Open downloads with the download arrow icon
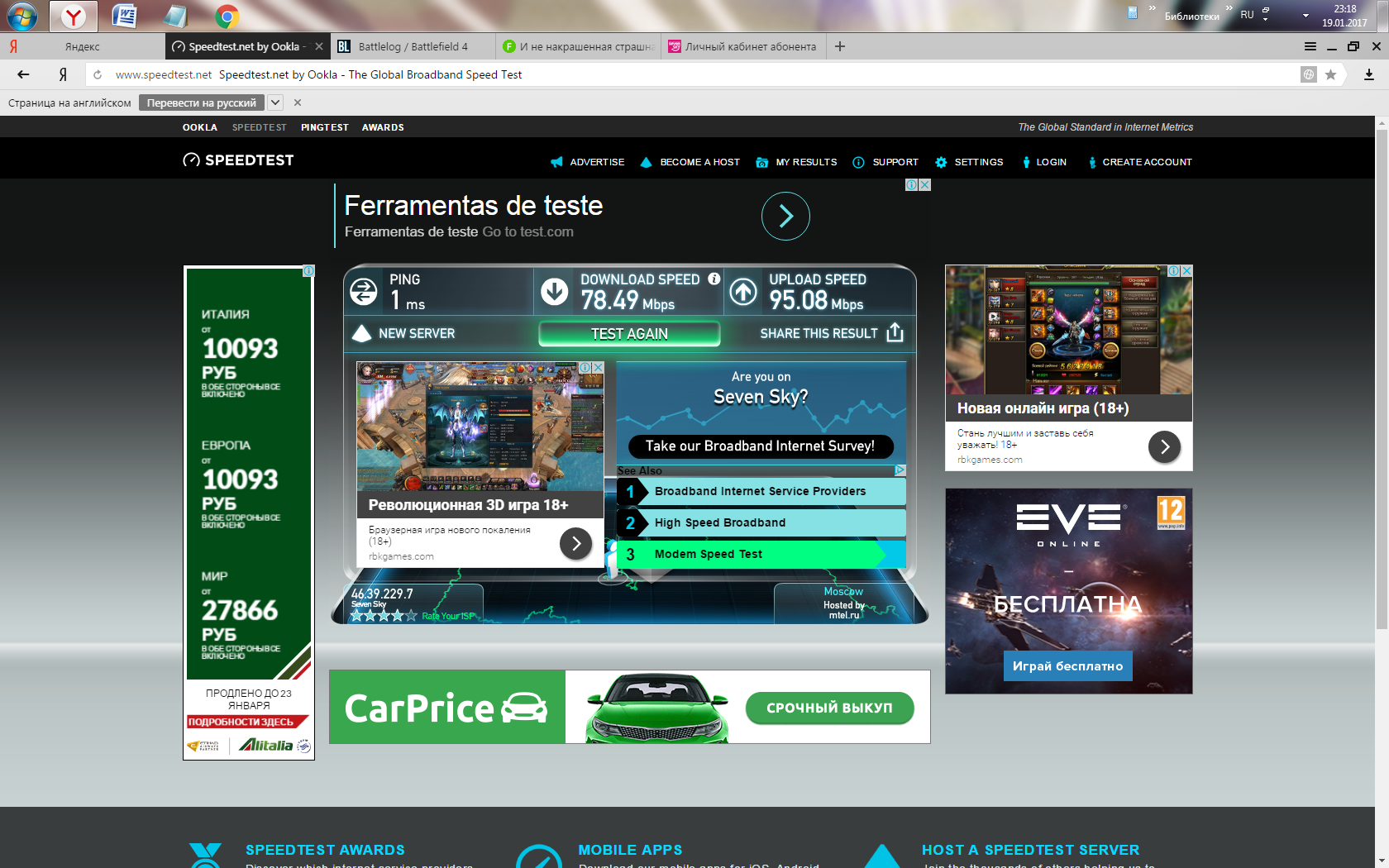The width and height of the screenshot is (1389, 868). [x=1369, y=74]
